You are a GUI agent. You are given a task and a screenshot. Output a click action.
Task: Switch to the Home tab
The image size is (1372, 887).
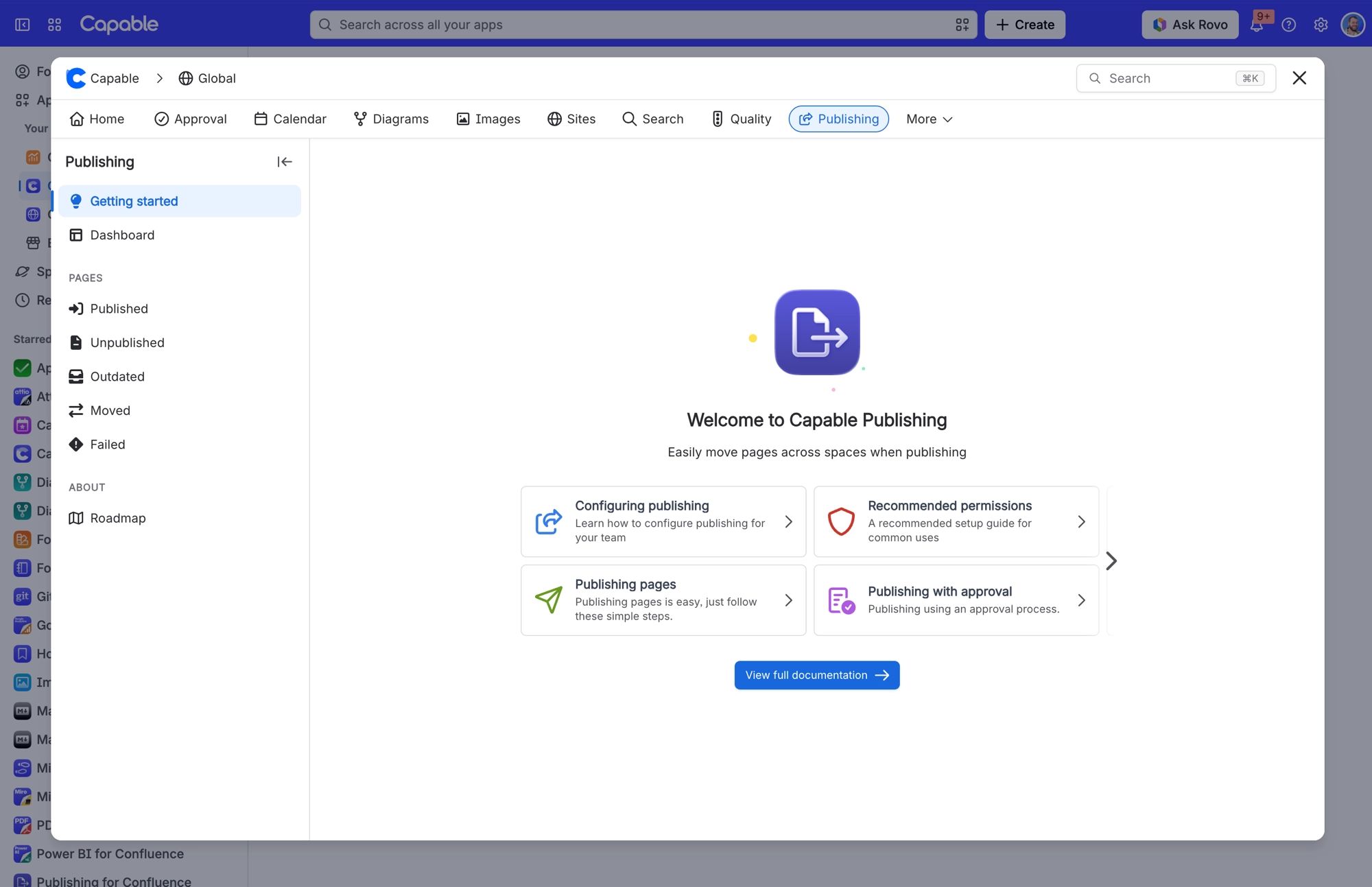click(97, 119)
